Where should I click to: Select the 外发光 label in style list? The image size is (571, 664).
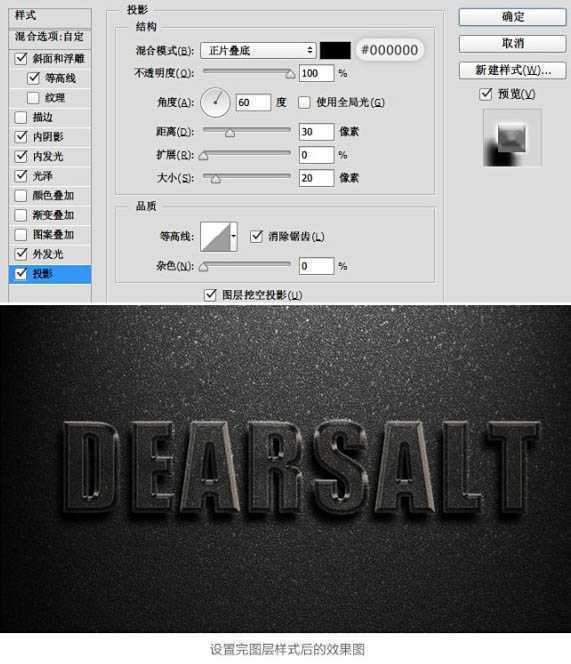pyautogui.click(x=48, y=254)
